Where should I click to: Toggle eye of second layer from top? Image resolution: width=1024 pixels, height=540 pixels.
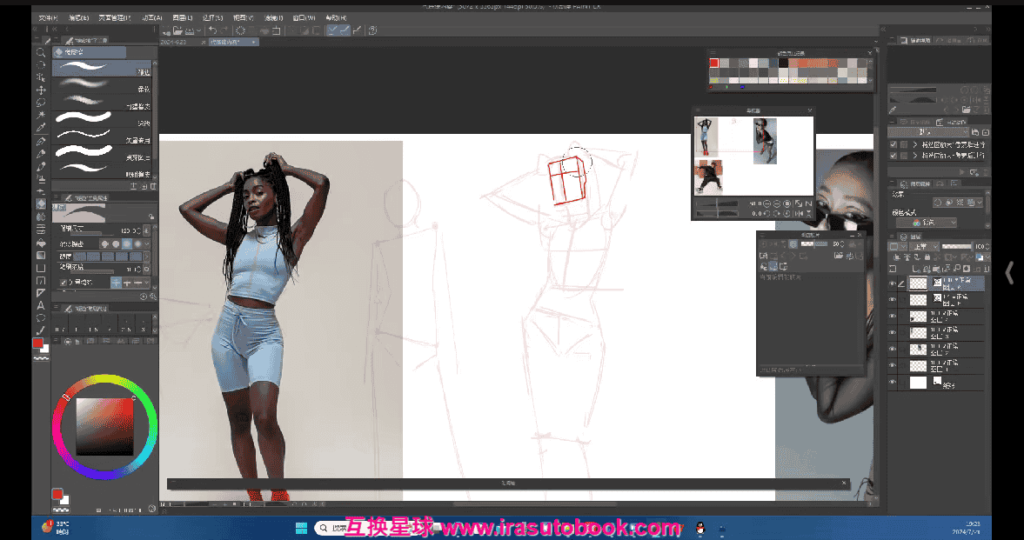click(892, 300)
